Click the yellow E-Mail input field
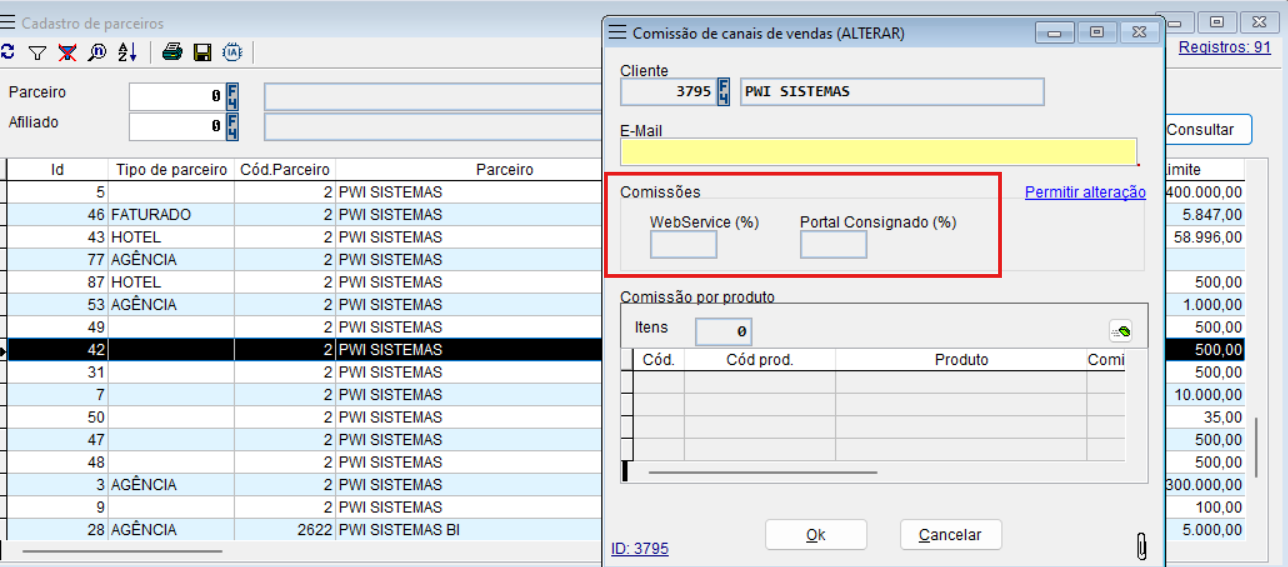 pos(878,152)
